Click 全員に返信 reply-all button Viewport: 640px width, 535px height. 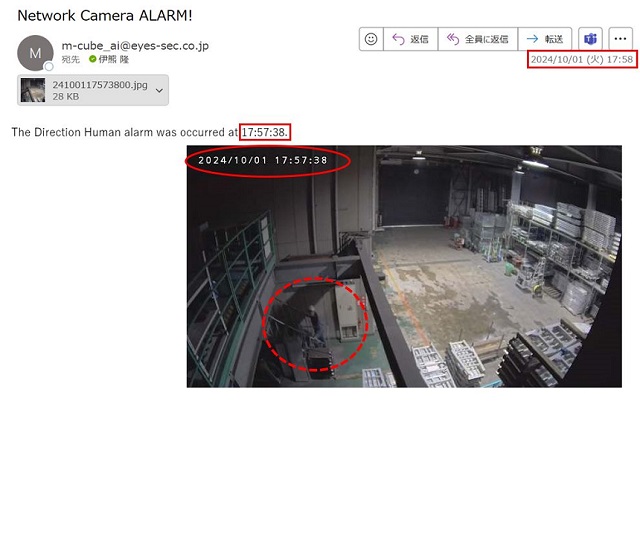(478, 39)
